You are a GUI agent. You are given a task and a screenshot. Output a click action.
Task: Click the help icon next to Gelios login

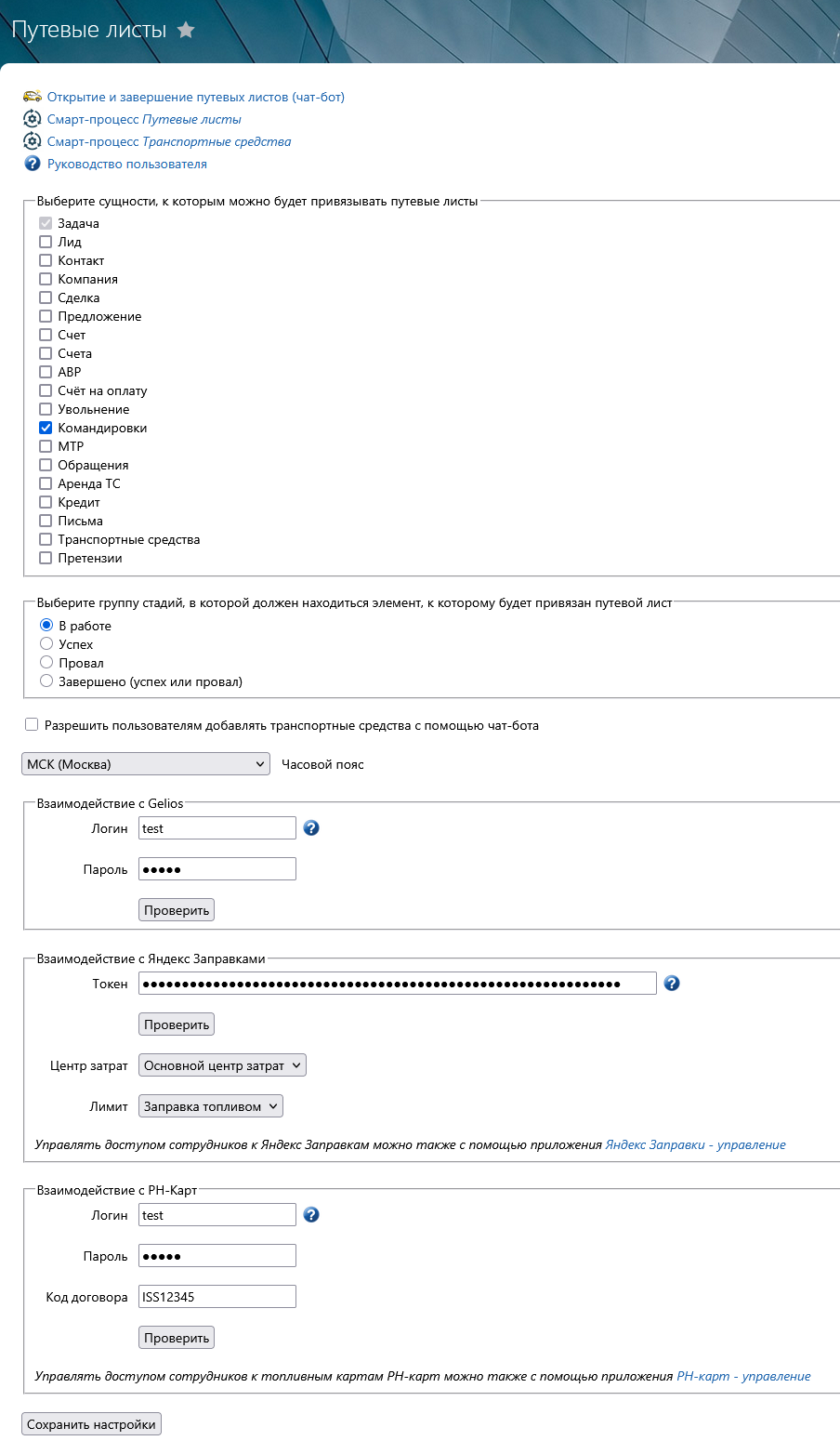(x=311, y=827)
